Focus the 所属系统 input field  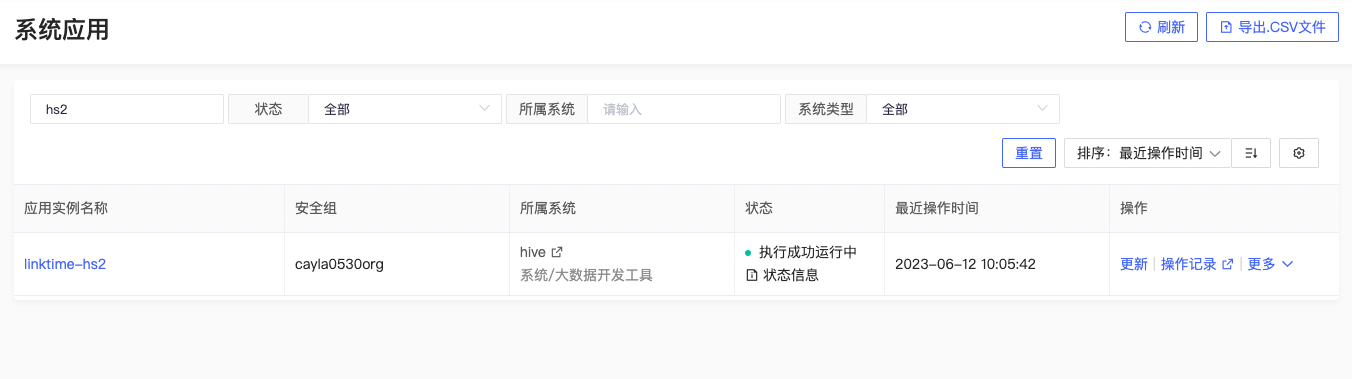tap(683, 109)
